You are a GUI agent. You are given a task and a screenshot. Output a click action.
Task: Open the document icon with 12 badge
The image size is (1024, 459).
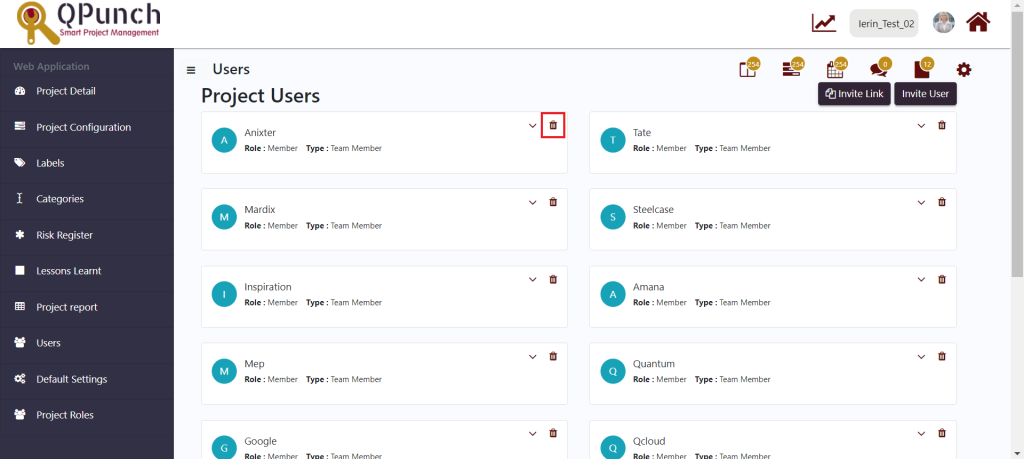(x=923, y=69)
